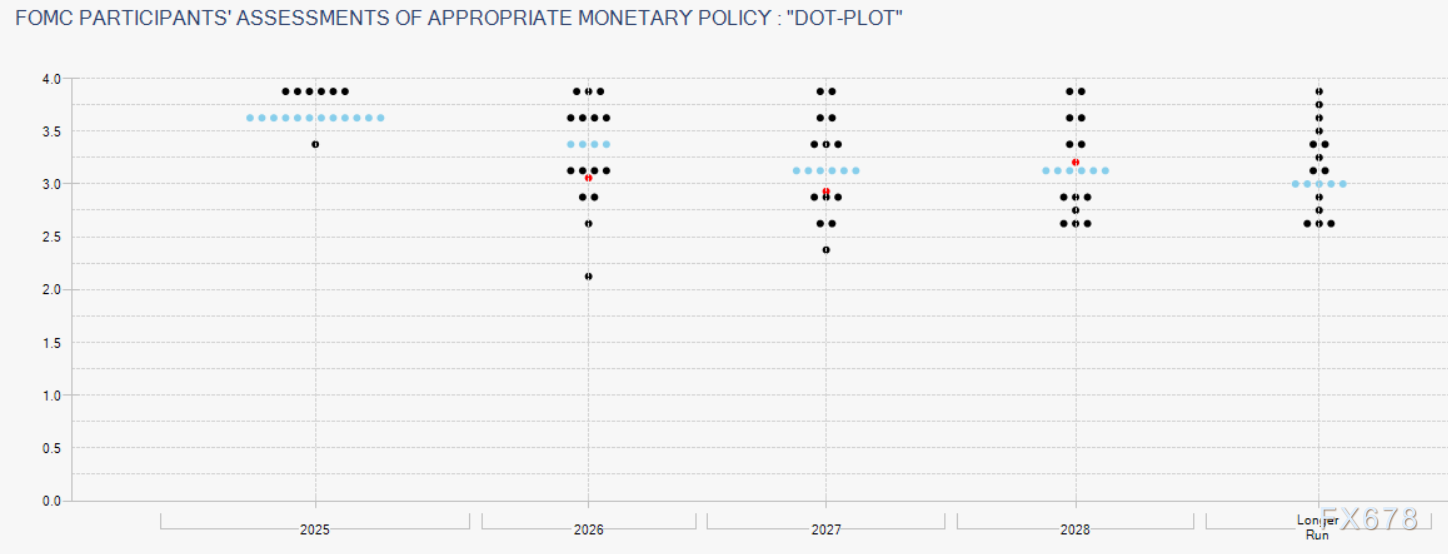This screenshot has width=1448, height=554.
Task: Select the red dot in the 2027 column
Action: click(x=826, y=191)
